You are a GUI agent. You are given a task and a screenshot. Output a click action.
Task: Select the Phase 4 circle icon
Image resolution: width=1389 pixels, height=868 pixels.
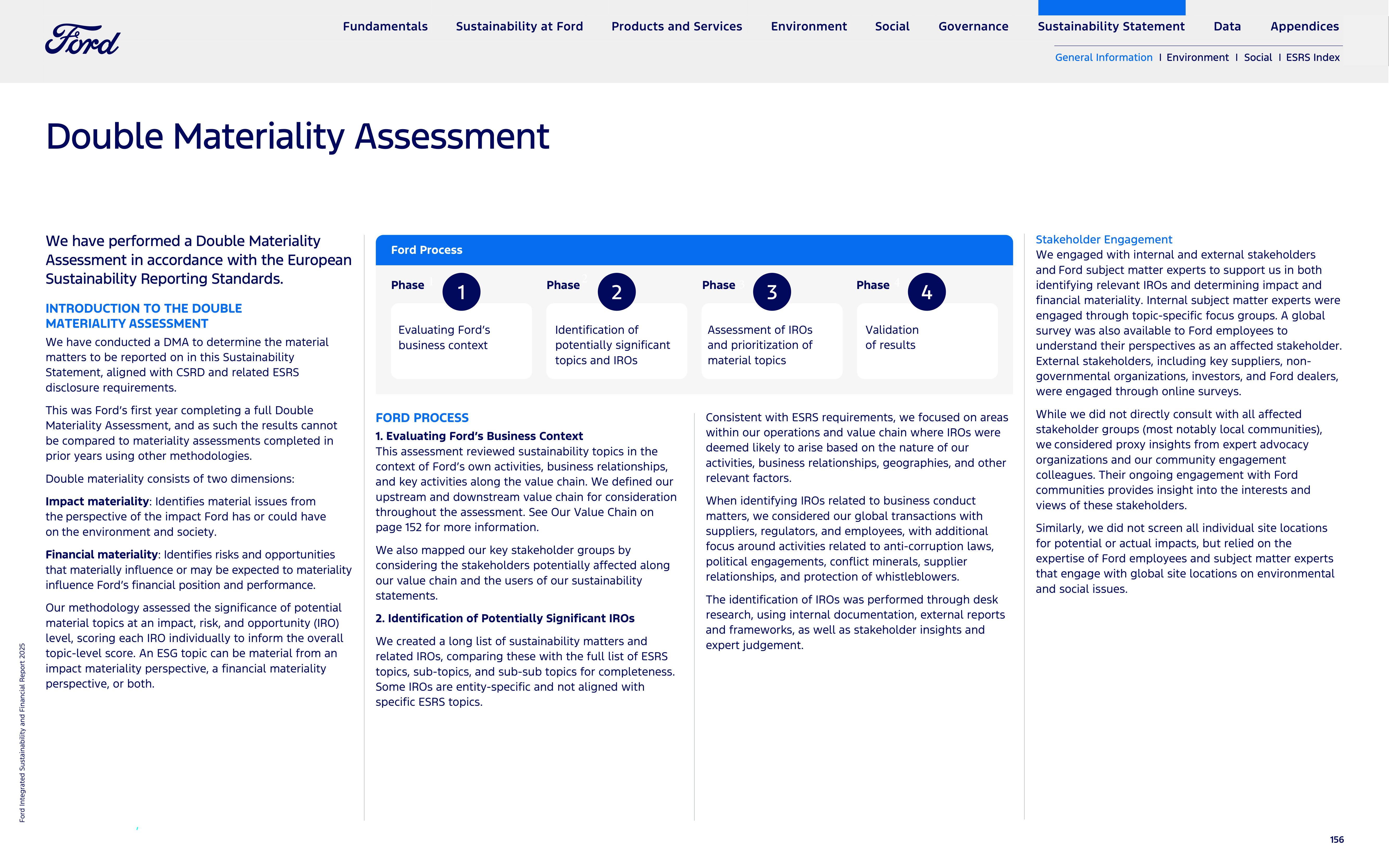[x=927, y=292]
